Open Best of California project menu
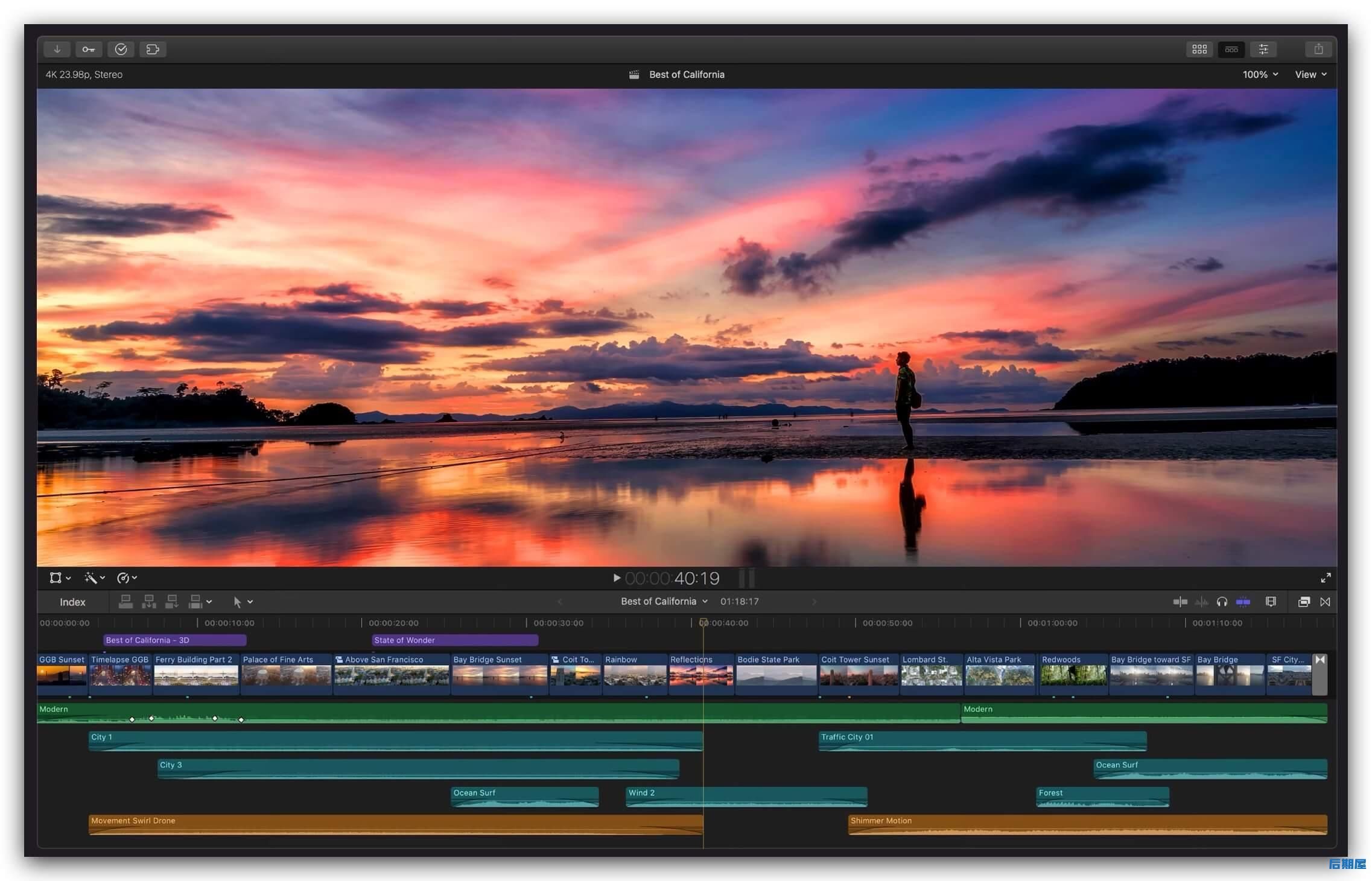Viewport: 1372px width, 881px height. click(664, 602)
